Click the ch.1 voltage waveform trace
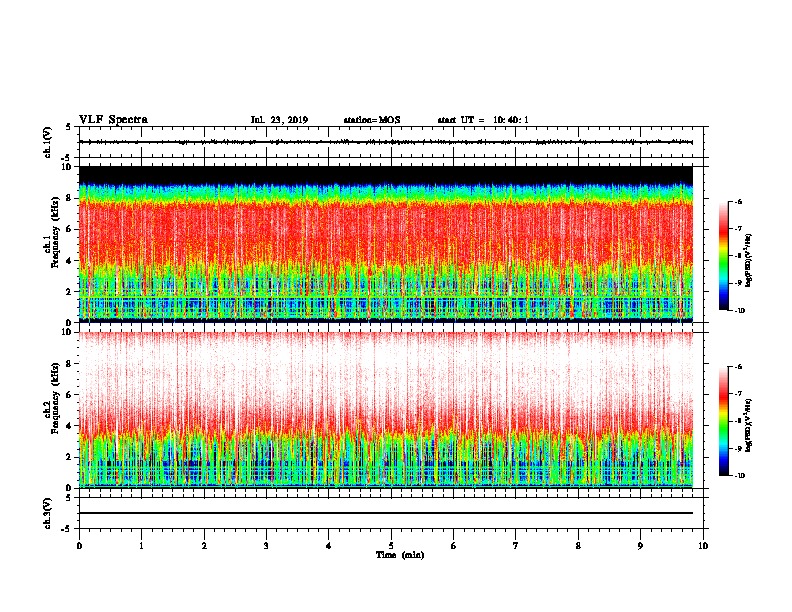 coord(386,142)
